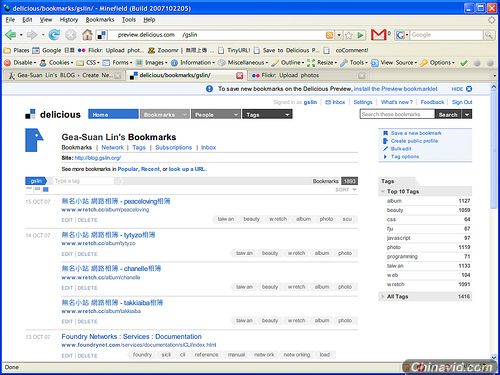Switch to Gea-Suan Lin's BLOG tab

click(x=63, y=75)
